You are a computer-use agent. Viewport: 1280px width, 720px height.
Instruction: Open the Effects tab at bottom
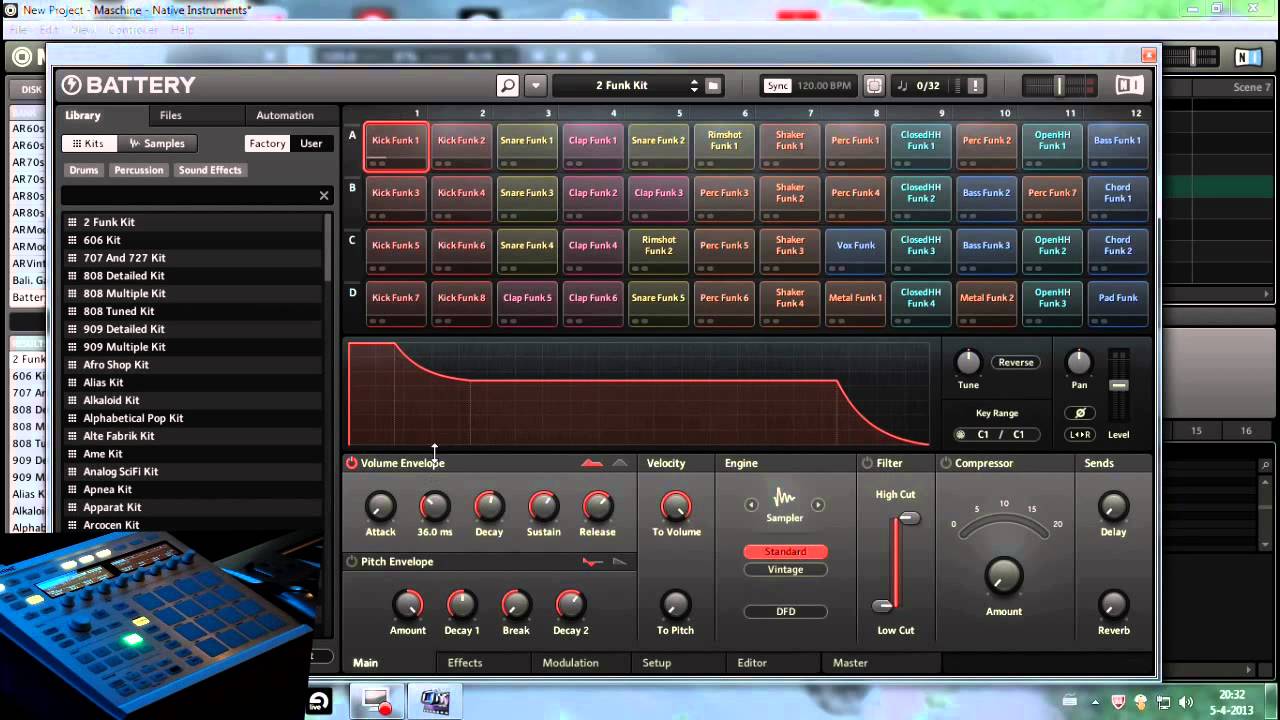[x=465, y=663]
